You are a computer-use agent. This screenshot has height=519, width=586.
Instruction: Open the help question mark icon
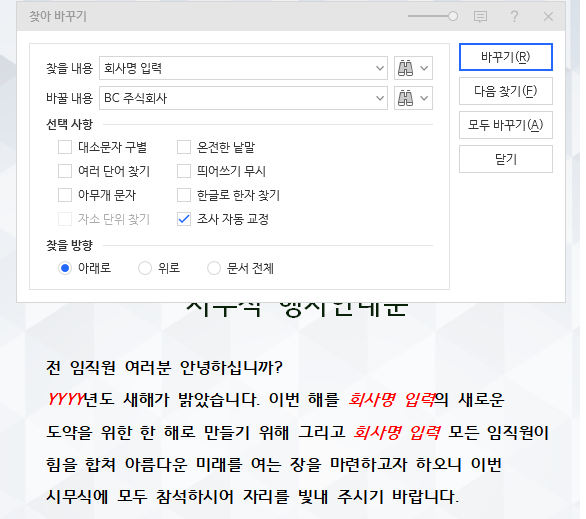514,16
